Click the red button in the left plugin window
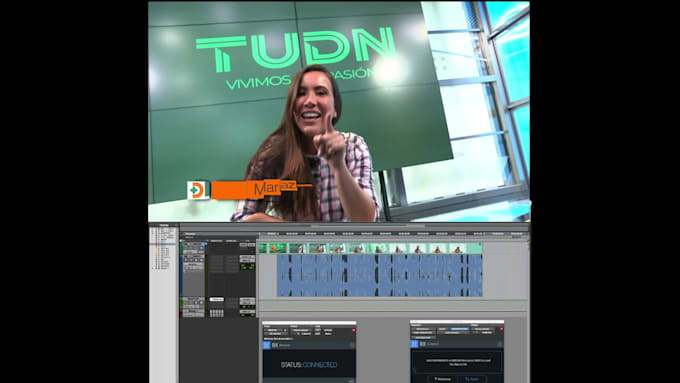Image resolution: width=680 pixels, height=383 pixels. click(353, 330)
